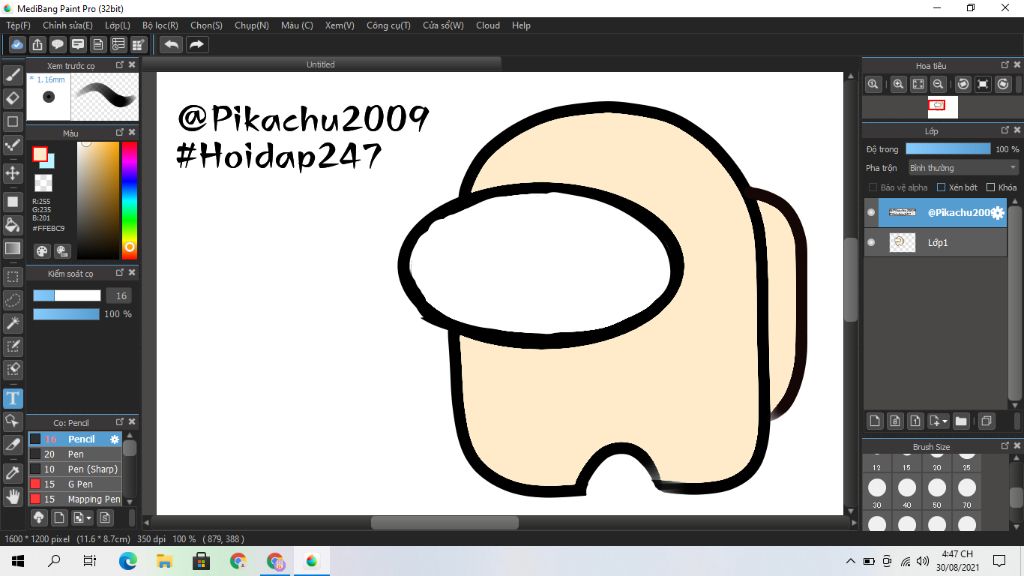Viewport: 1024px width, 576px height.
Task: Add a new layer in the layer panel
Action: pos(875,421)
